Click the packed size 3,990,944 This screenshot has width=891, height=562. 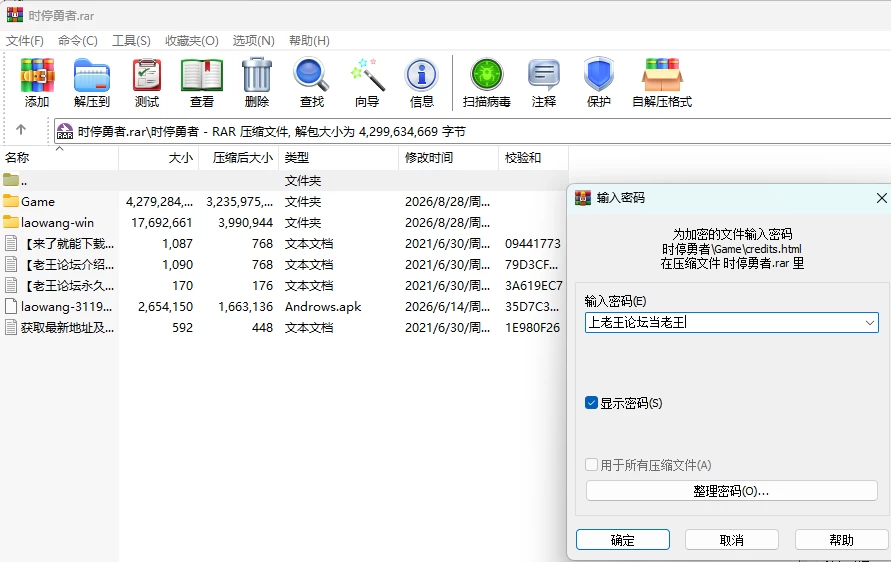[x=245, y=223]
